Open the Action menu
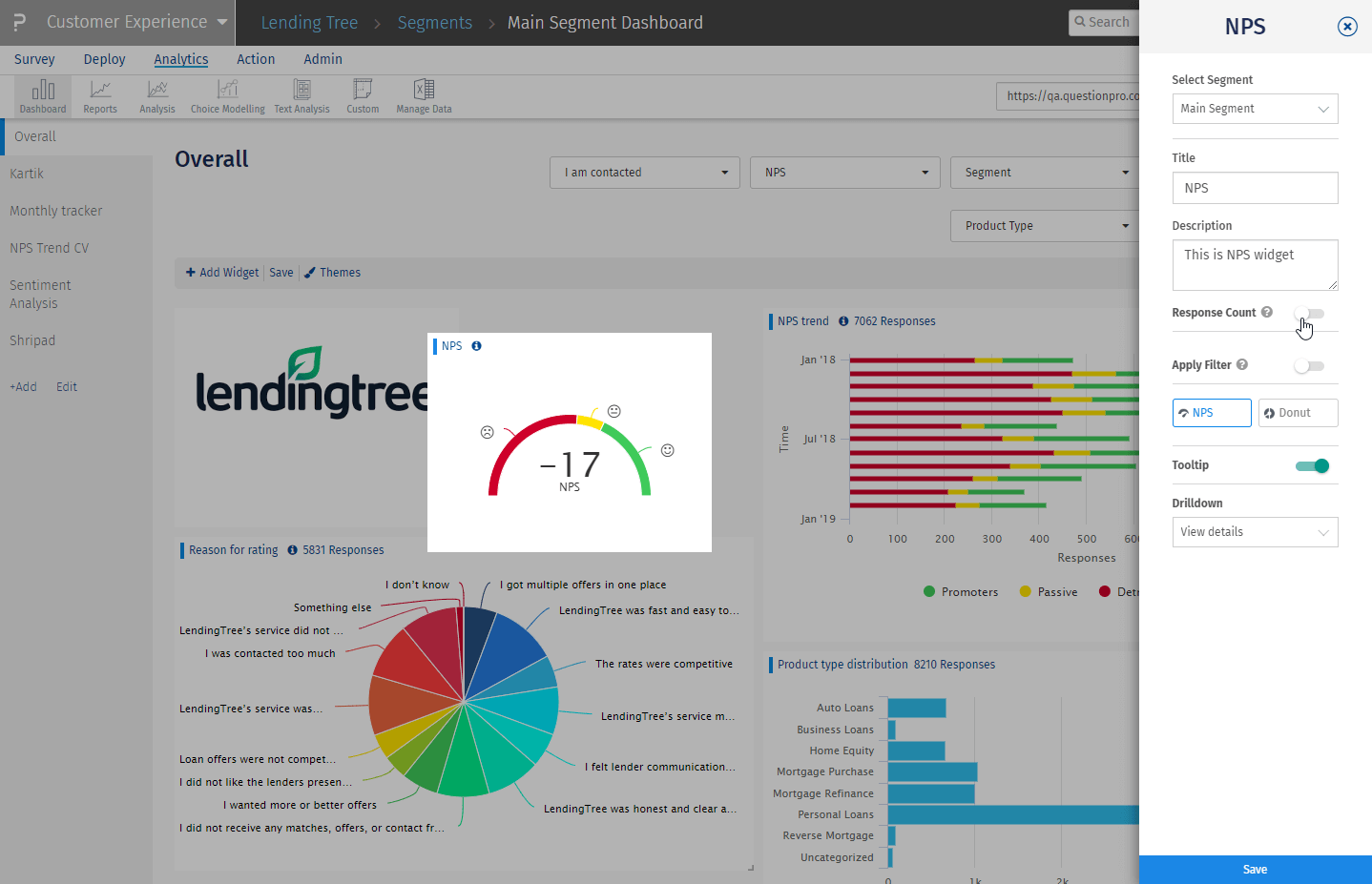The height and width of the screenshot is (884, 1372). [x=256, y=59]
